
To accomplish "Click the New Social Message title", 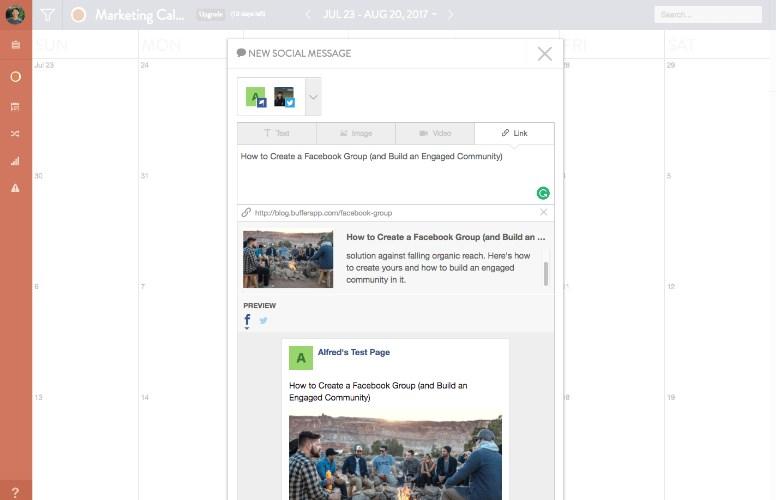I will click(x=299, y=53).
